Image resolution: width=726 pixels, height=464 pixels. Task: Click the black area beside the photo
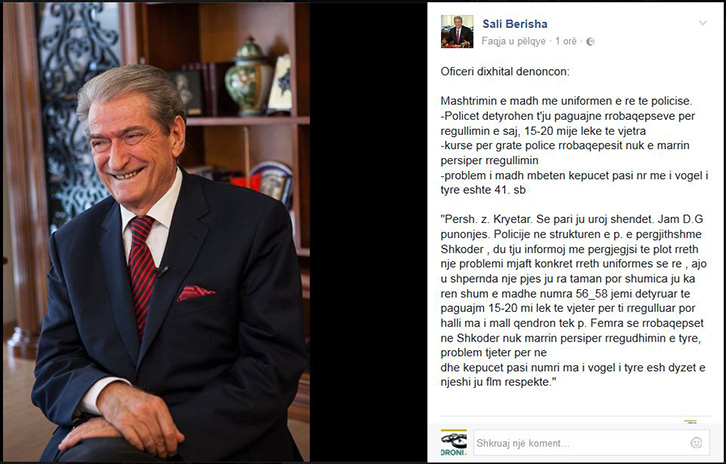368,232
